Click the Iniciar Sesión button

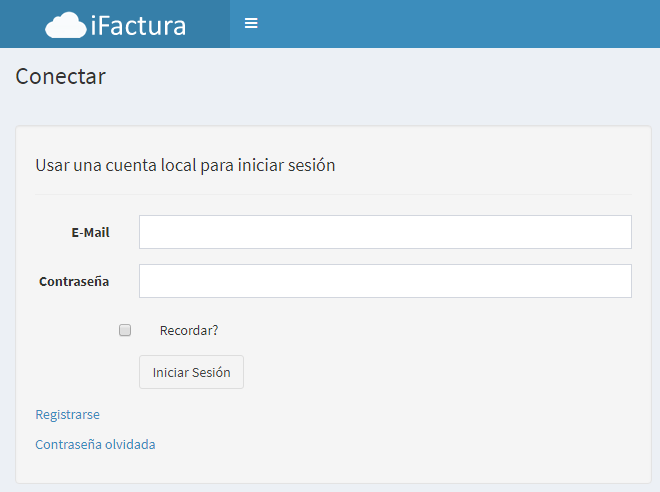click(x=192, y=372)
